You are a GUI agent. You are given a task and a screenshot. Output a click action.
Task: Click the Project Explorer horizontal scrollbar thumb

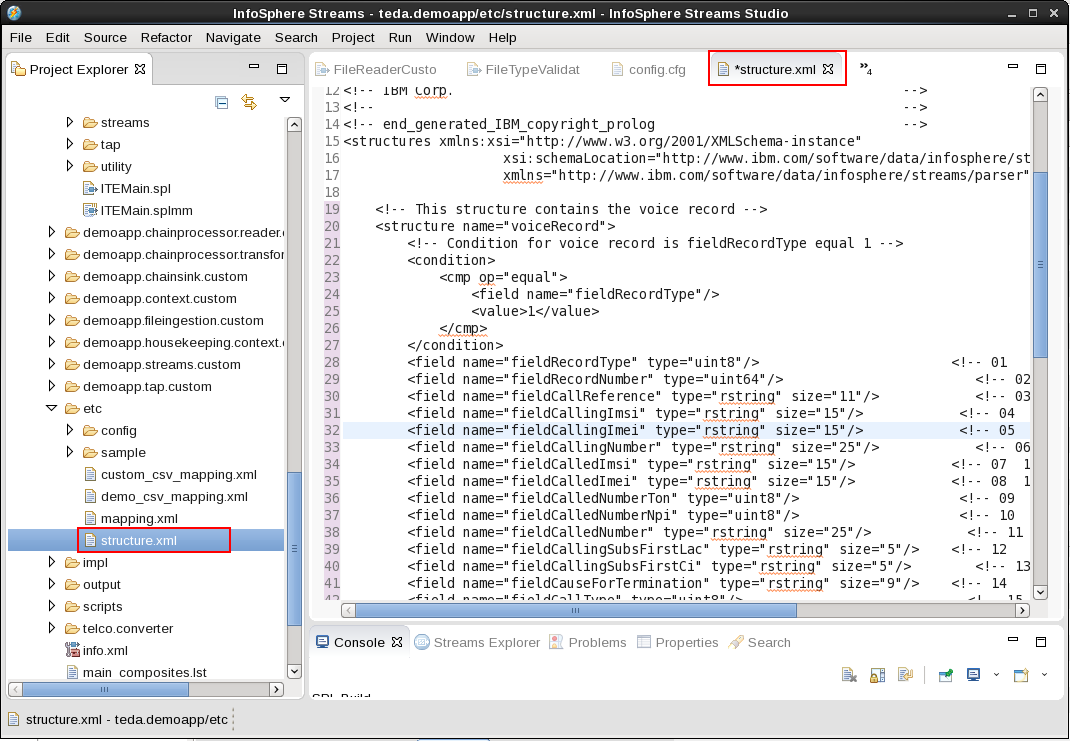pyautogui.click(x=105, y=689)
